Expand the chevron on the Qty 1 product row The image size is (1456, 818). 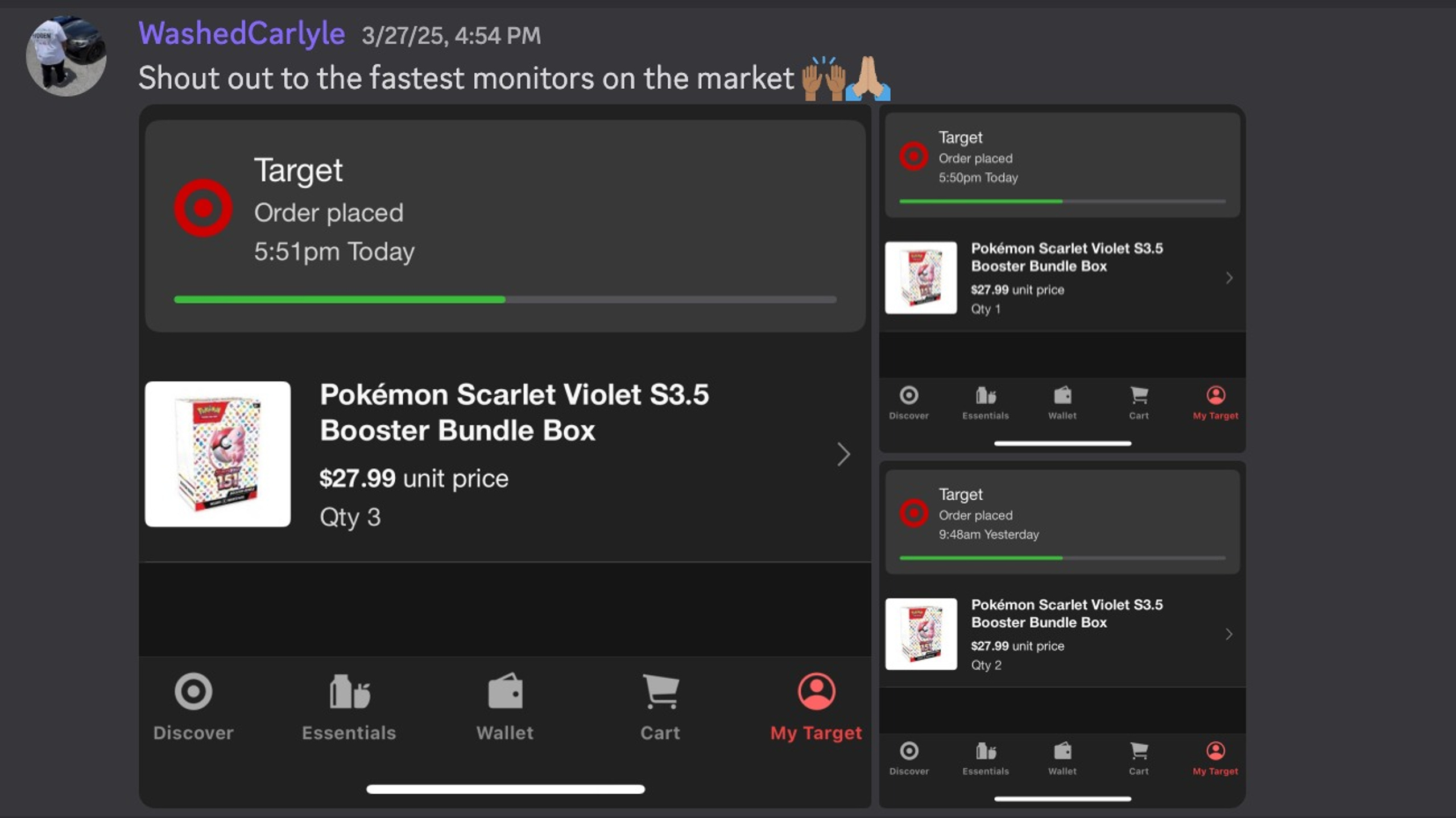pyautogui.click(x=1229, y=278)
